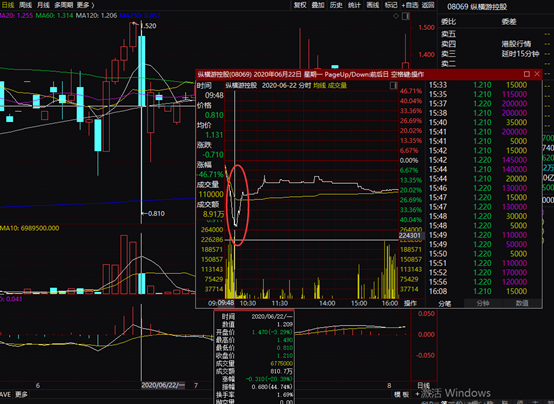Maximize the intraday popup window
Viewport: 554px width, 404px height.
pos(527,74)
